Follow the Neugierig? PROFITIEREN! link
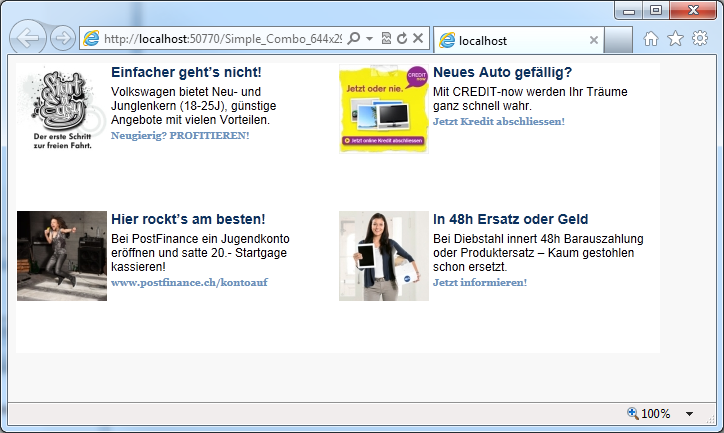This screenshot has width=724, height=433. point(180,136)
